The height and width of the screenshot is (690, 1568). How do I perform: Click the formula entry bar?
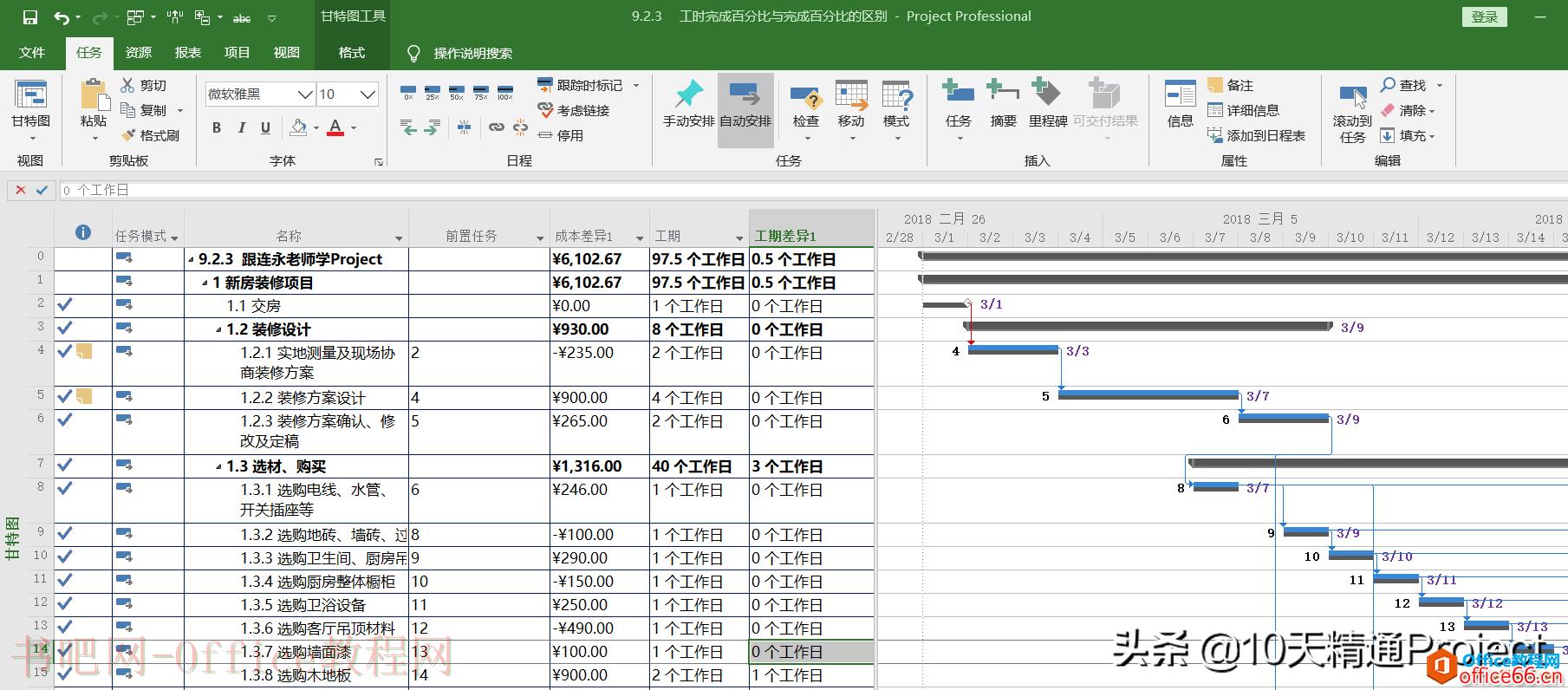(813, 190)
